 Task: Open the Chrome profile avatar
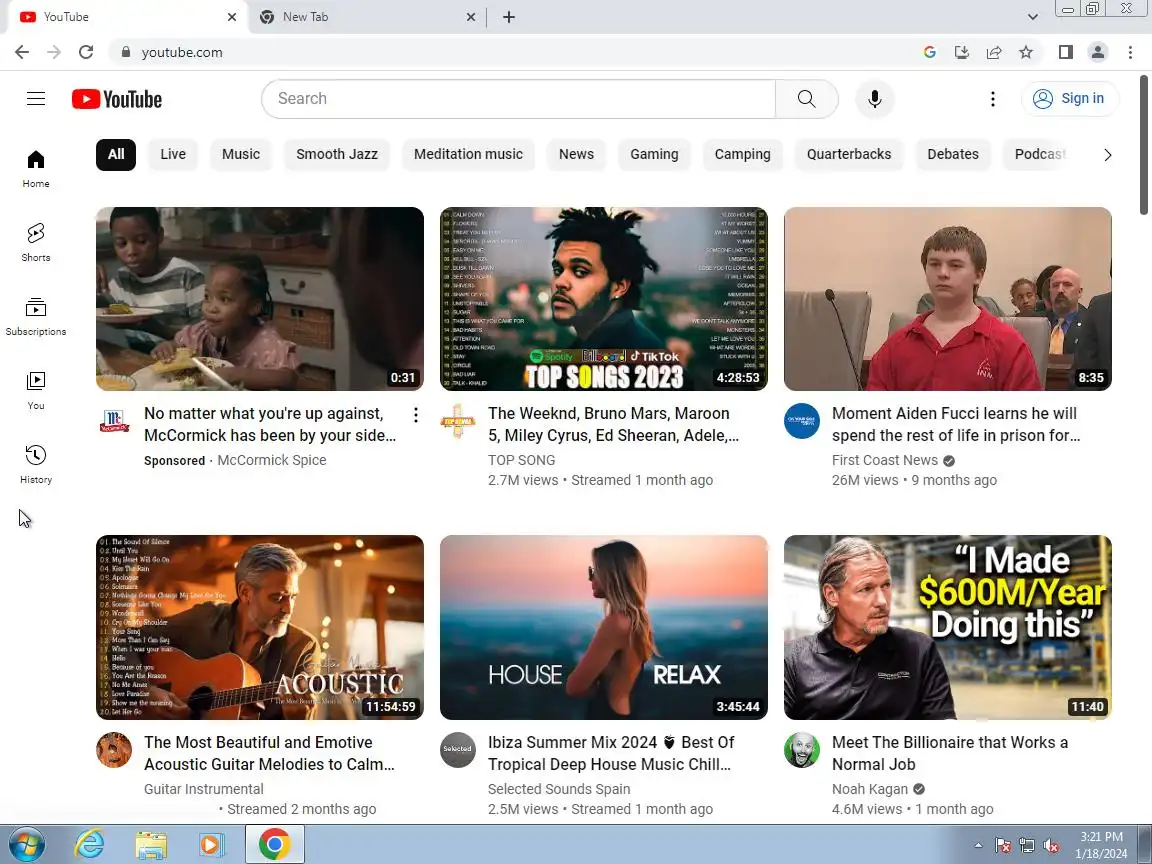pos(1098,52)
